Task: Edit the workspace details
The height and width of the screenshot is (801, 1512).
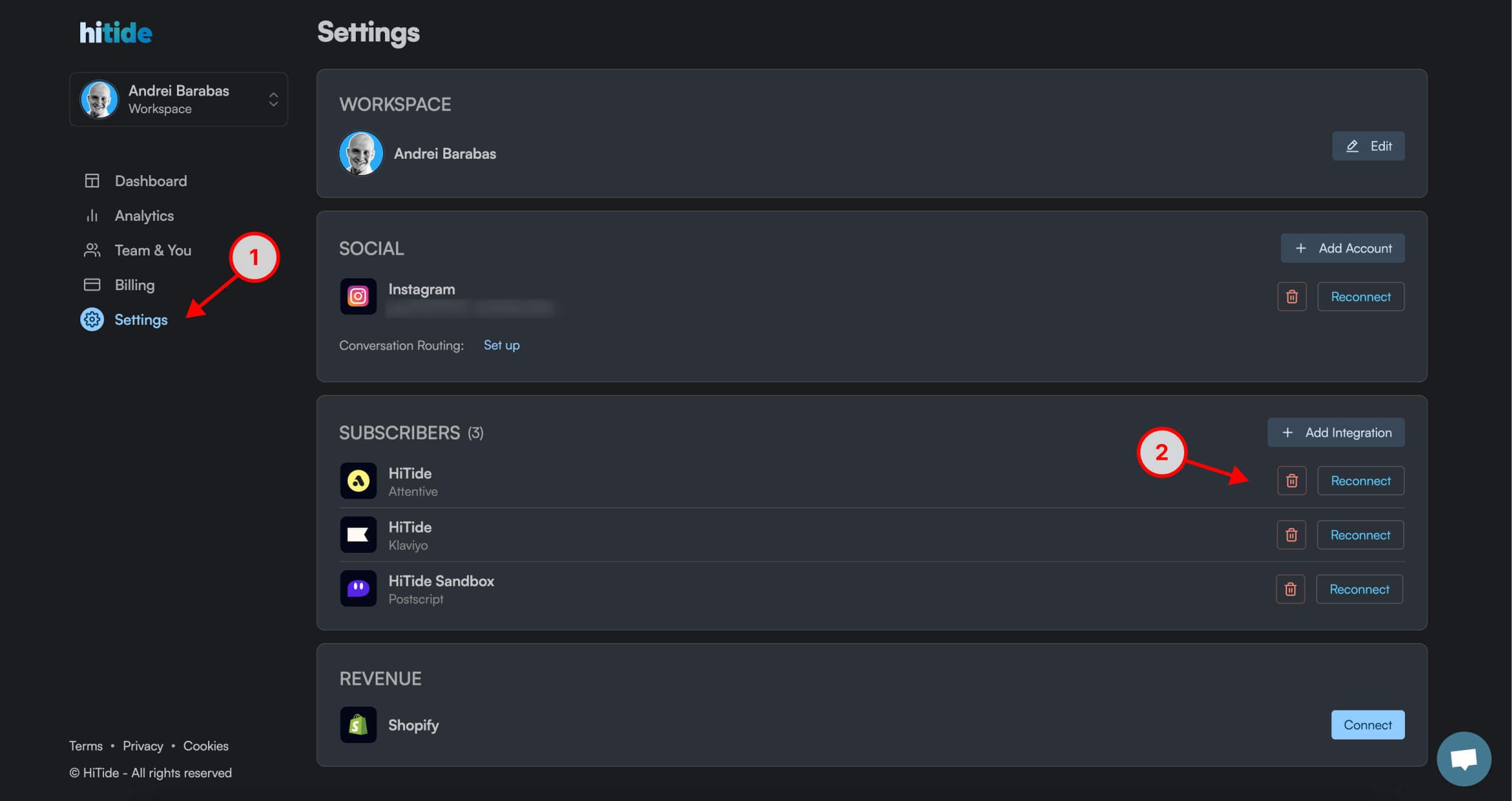Action: pyautogui.click(x=1368, y=147)
